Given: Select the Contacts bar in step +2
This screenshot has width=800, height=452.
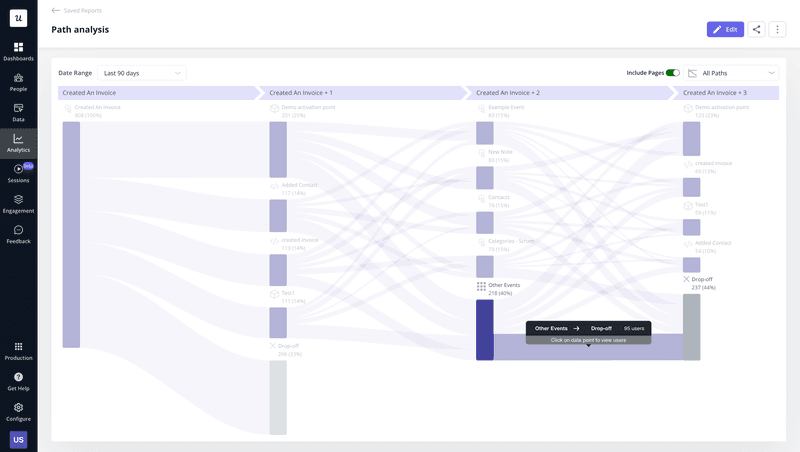Looking at the screenshot, I should [x=485, y=222].
